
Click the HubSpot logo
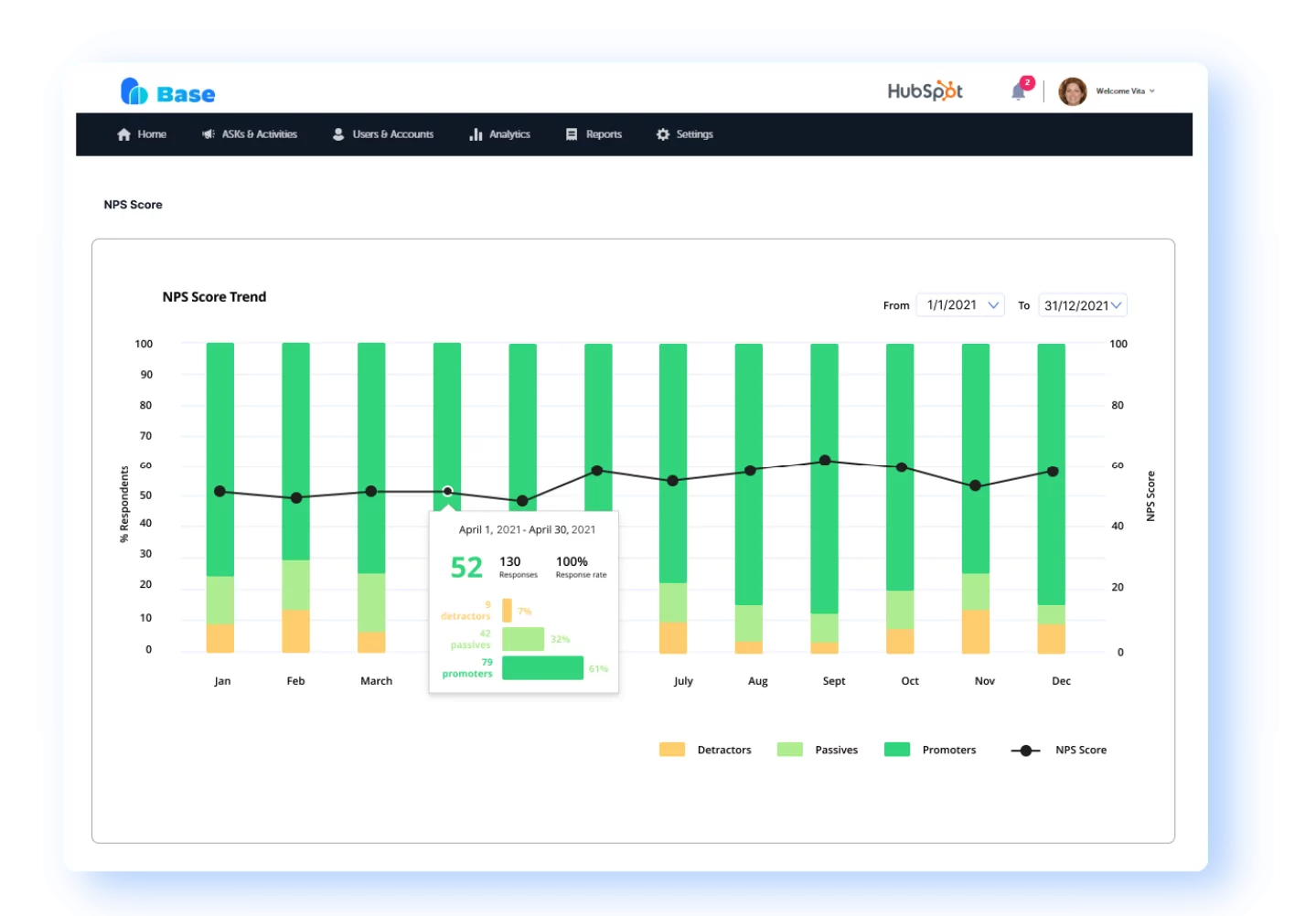click(x=924, y=91)
